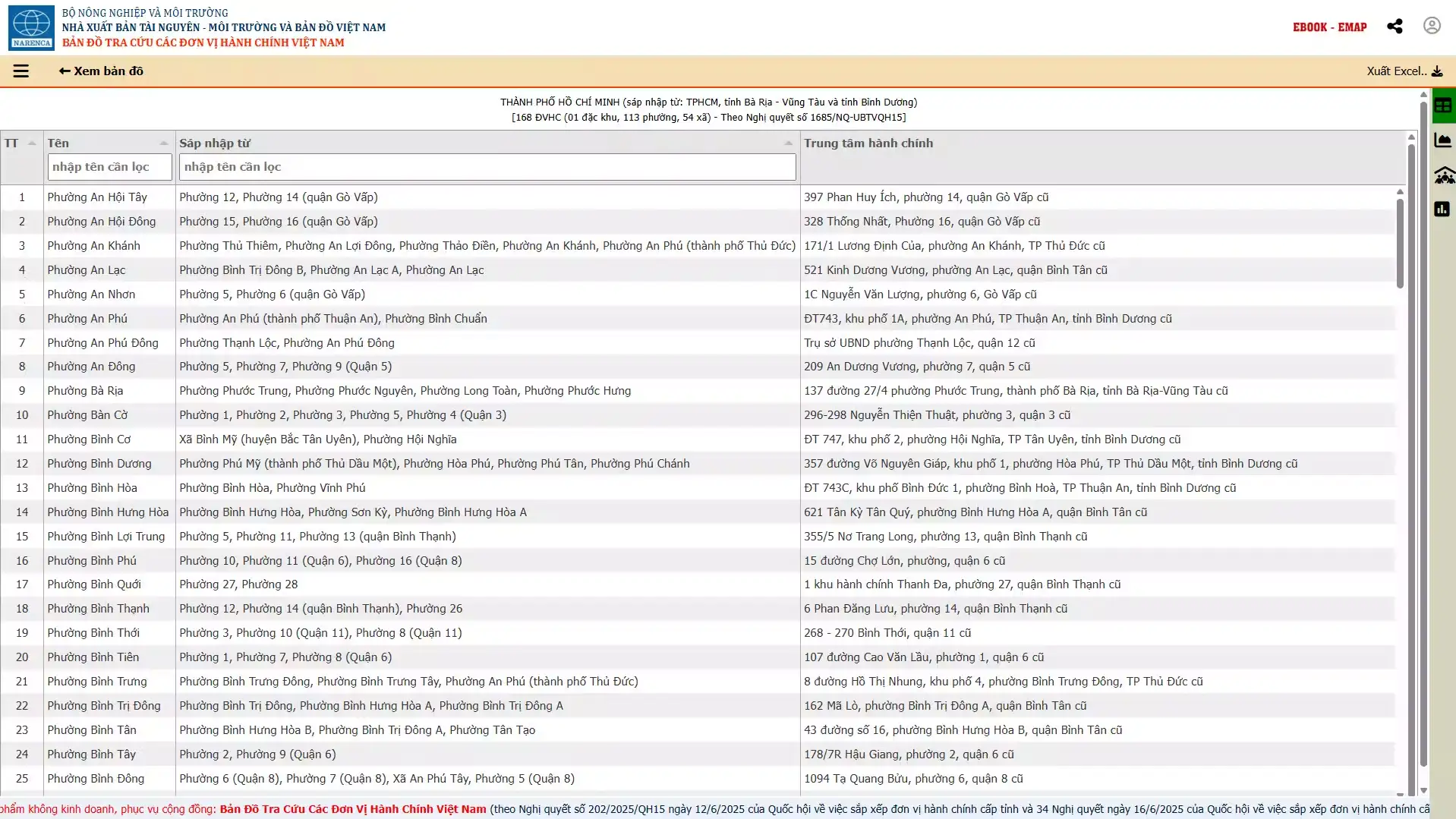Click the NARENCA logo
Viewport: 1456px width, 819px height.
tap(31, 28)
